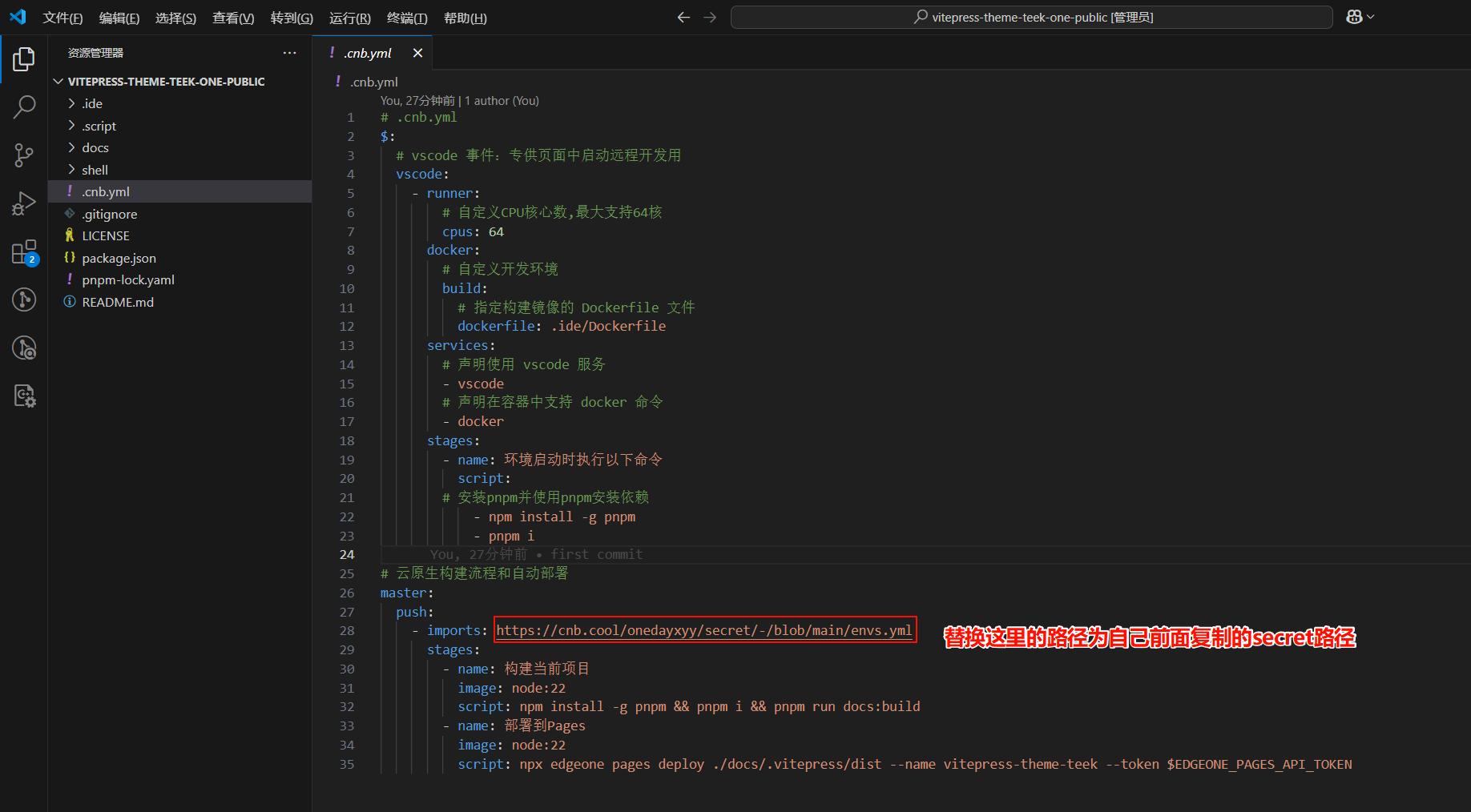1471x812 pixels.
Task: Click the .gitignore file icon
Action: pyautogui.click(x=70, y=214)
